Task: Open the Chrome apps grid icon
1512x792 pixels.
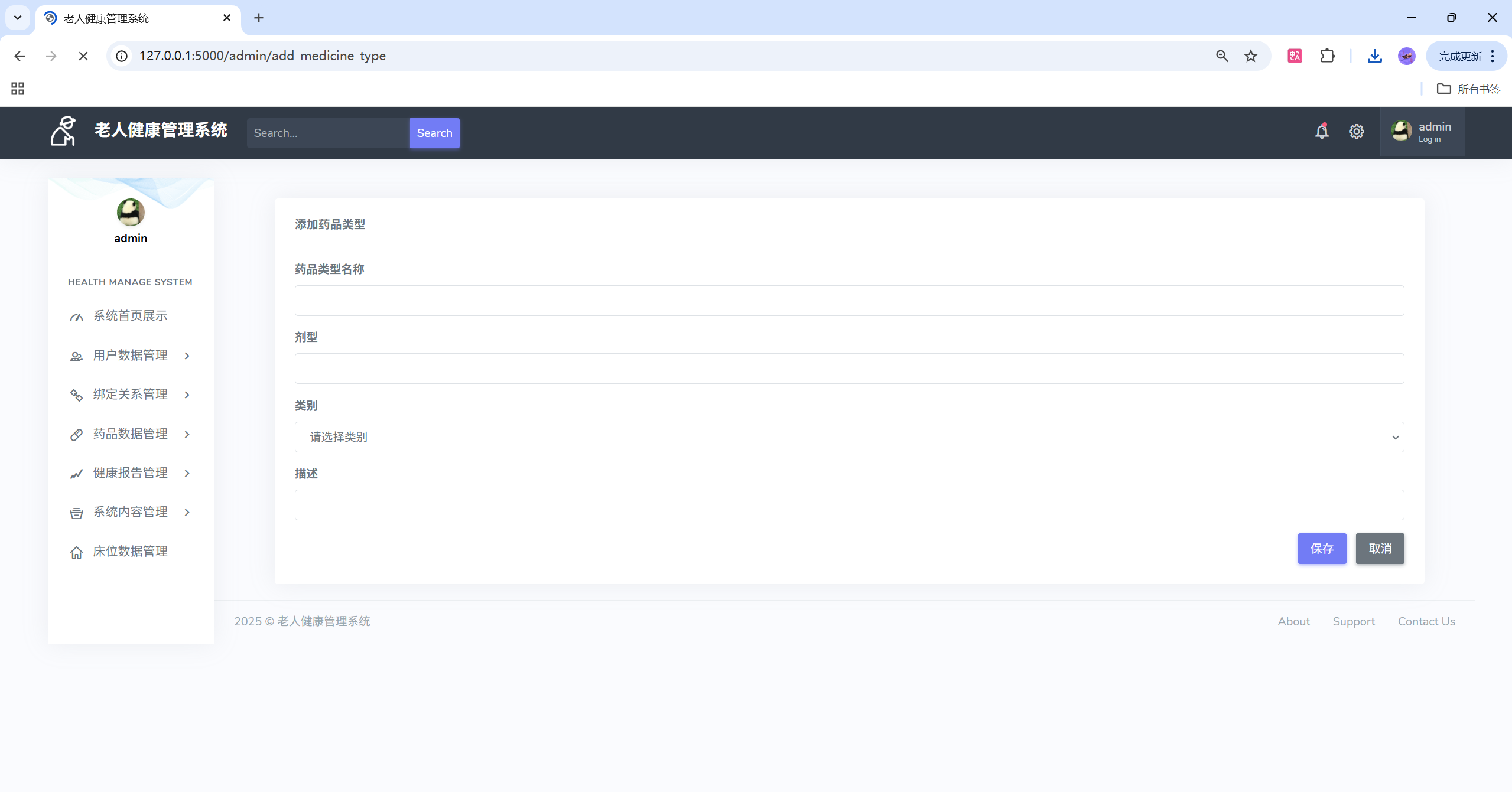Action: 18,89
